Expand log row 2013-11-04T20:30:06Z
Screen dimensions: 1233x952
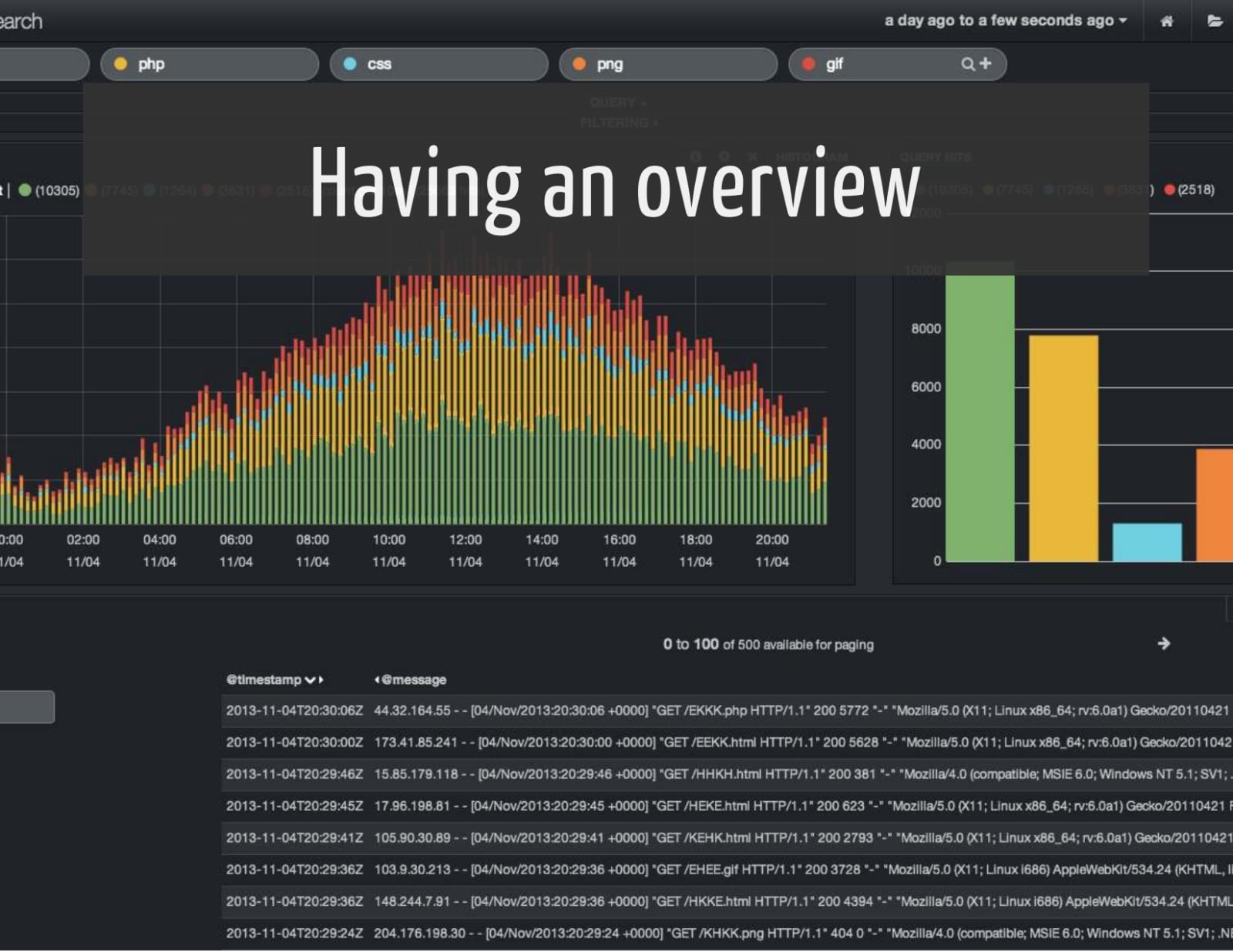tap(727, 710)
